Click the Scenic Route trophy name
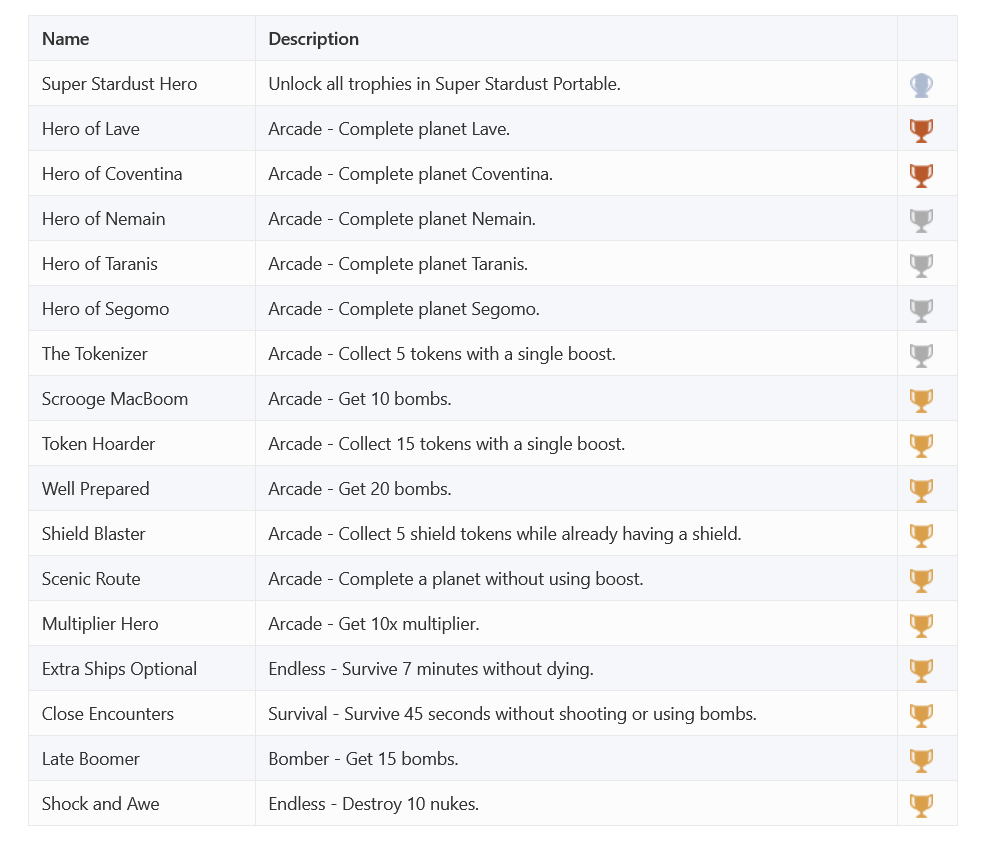The width and height of the screenshot is (983, 844). 91,579
